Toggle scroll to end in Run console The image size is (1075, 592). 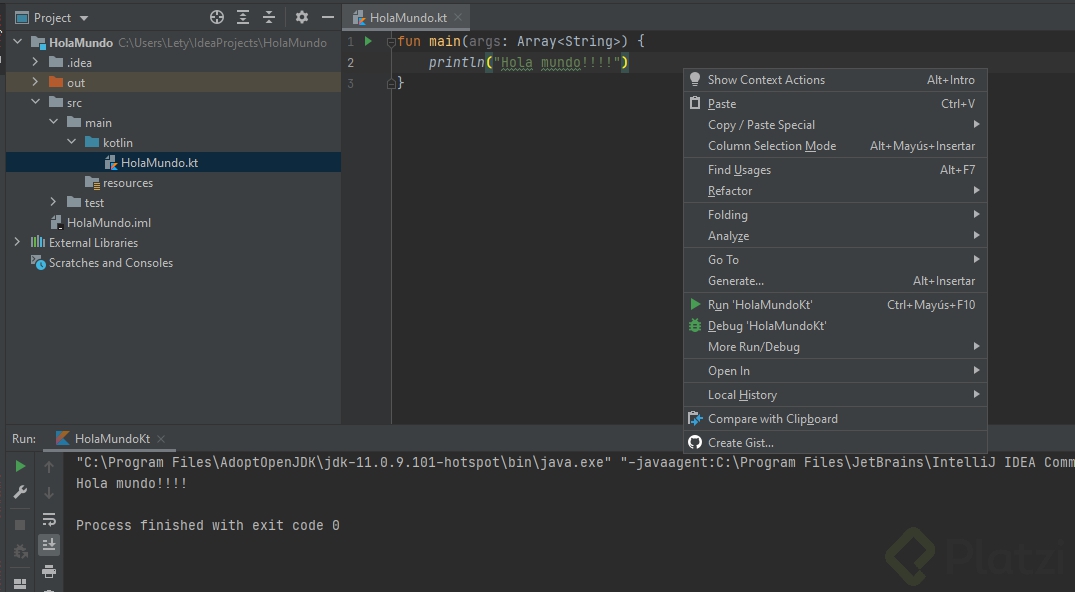(48, 545)
